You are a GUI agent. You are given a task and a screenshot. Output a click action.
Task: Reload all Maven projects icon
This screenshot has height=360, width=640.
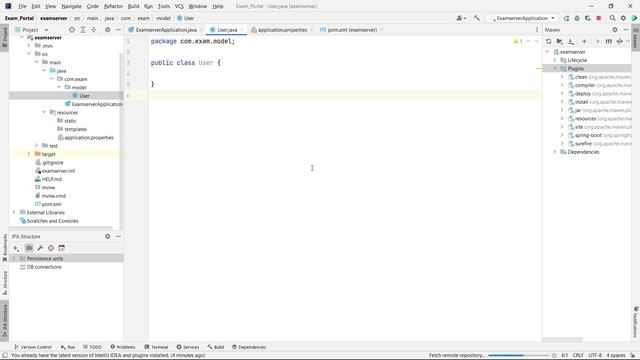point(548,41)
